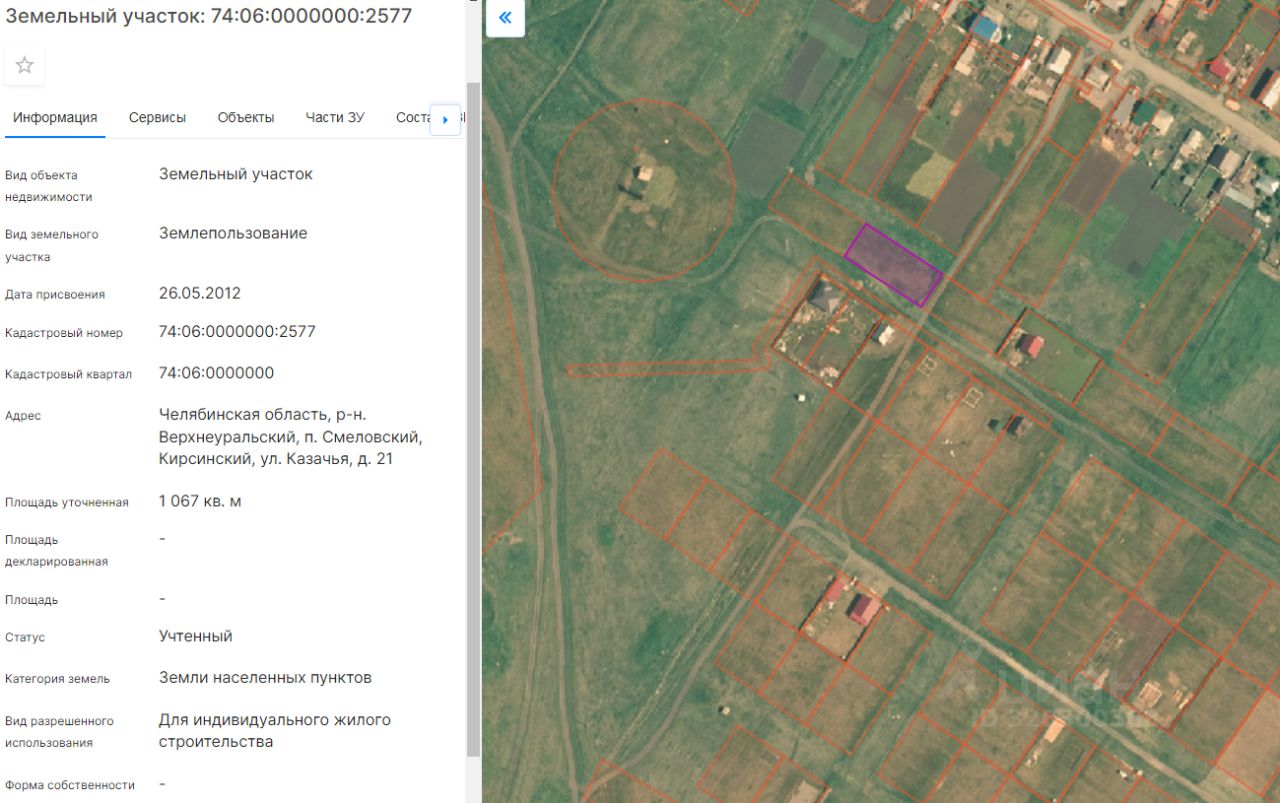This screenshot has height=803, width=1280.
Task: Open the Части ЗУ tab
Action: point(335,117)
